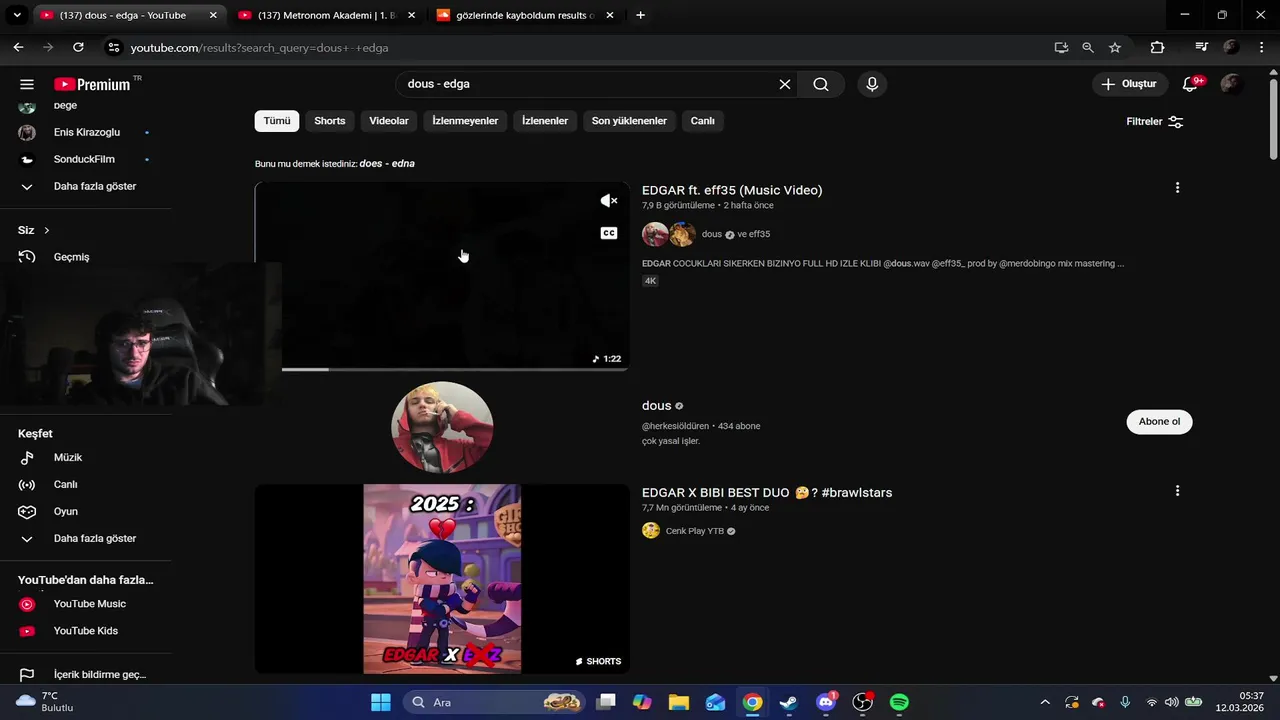The image size is (1280, 720).
Task: Click the magnifier search button
Action: click(x=821, y=84)
